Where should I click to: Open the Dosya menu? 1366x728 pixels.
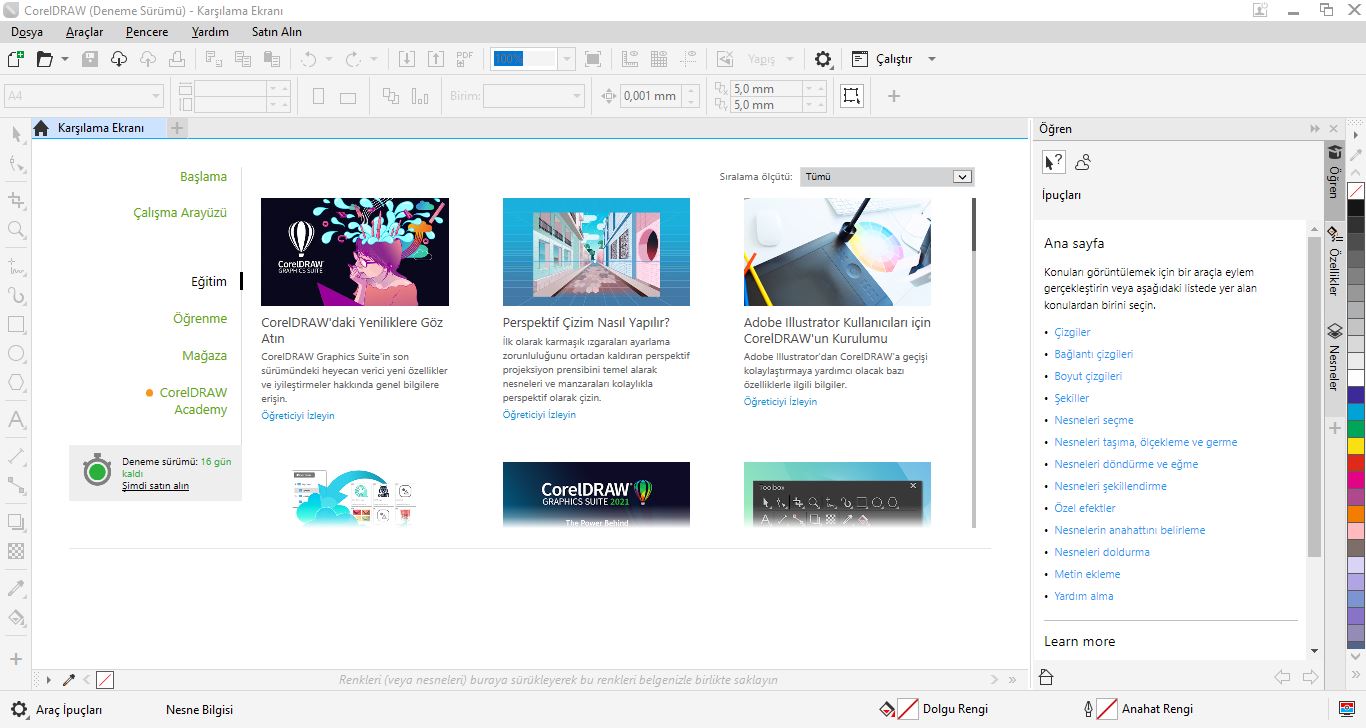point(26,32)
